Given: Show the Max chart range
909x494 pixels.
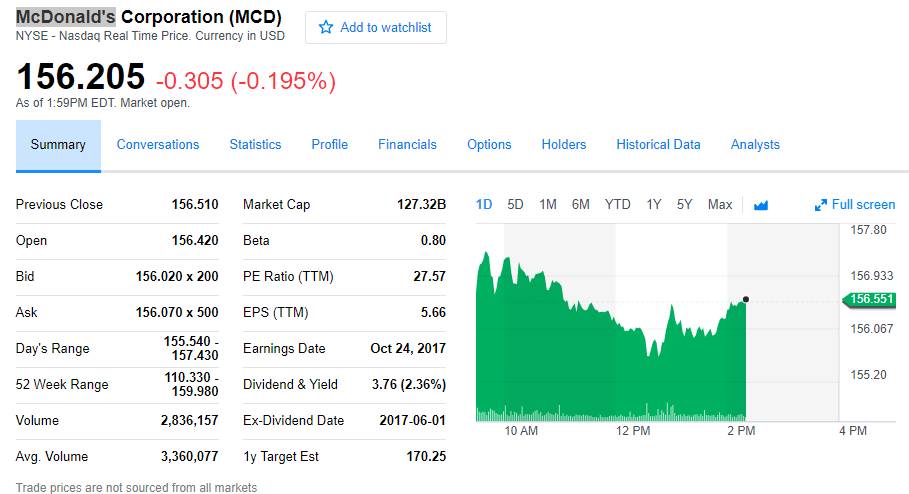Looking at the screenshot, I should (x=720, y=205).
